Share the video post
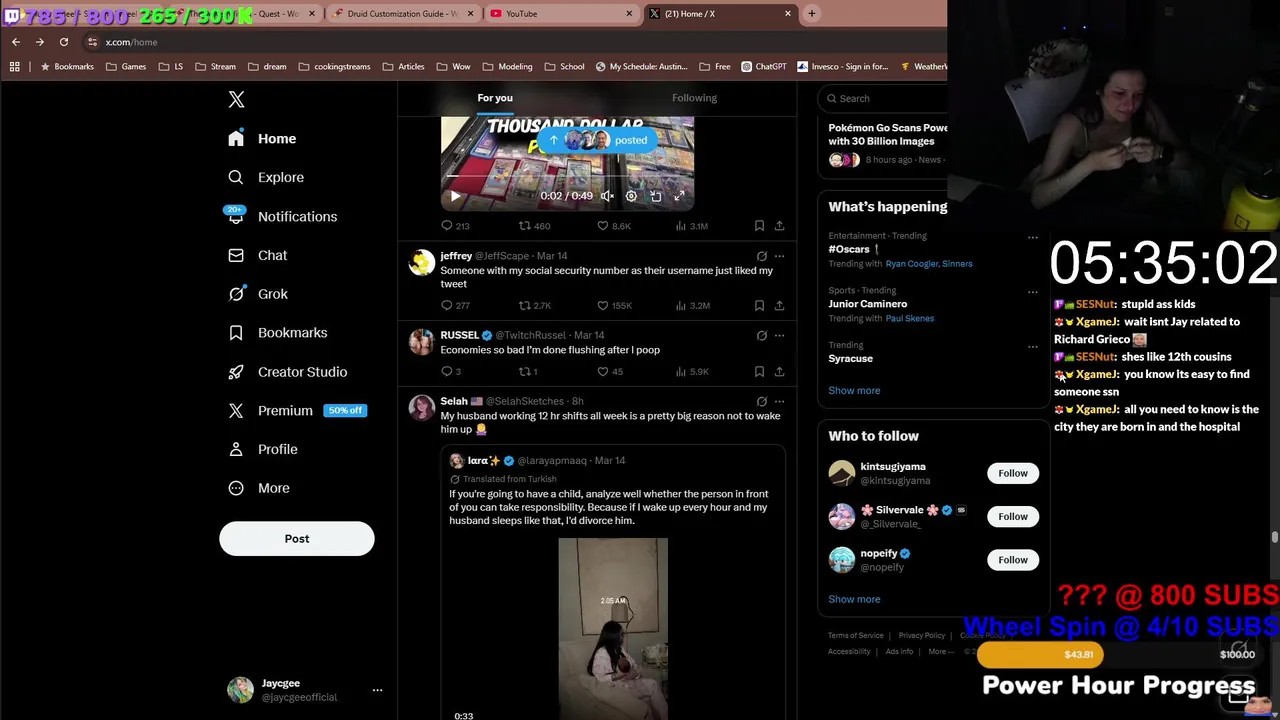The width and height of the screenshot is (1280, 720). (x=779, y=226)
